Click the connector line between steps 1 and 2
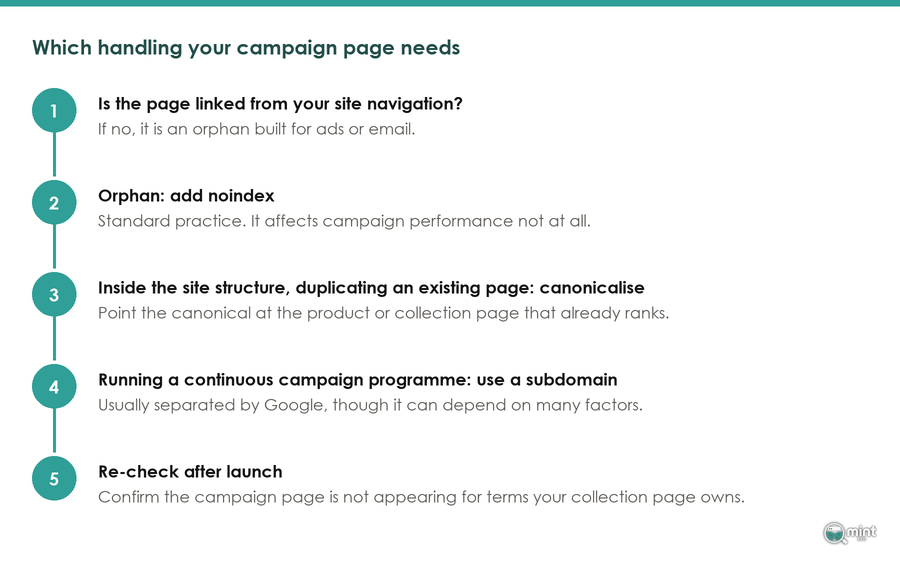The width and height of the screenshot is (900, 568). coord(54,156)
